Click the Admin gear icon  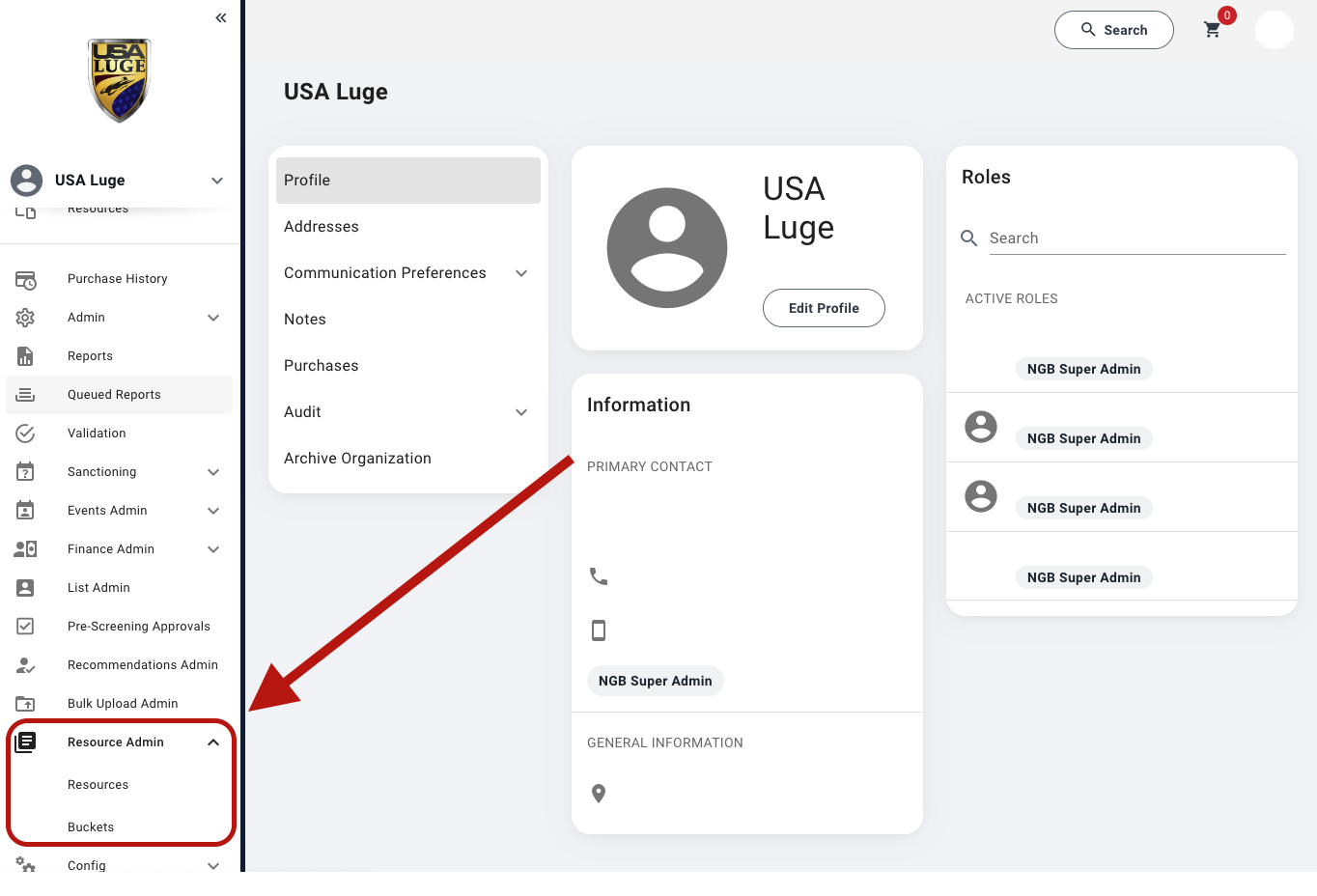pos(26,318)
